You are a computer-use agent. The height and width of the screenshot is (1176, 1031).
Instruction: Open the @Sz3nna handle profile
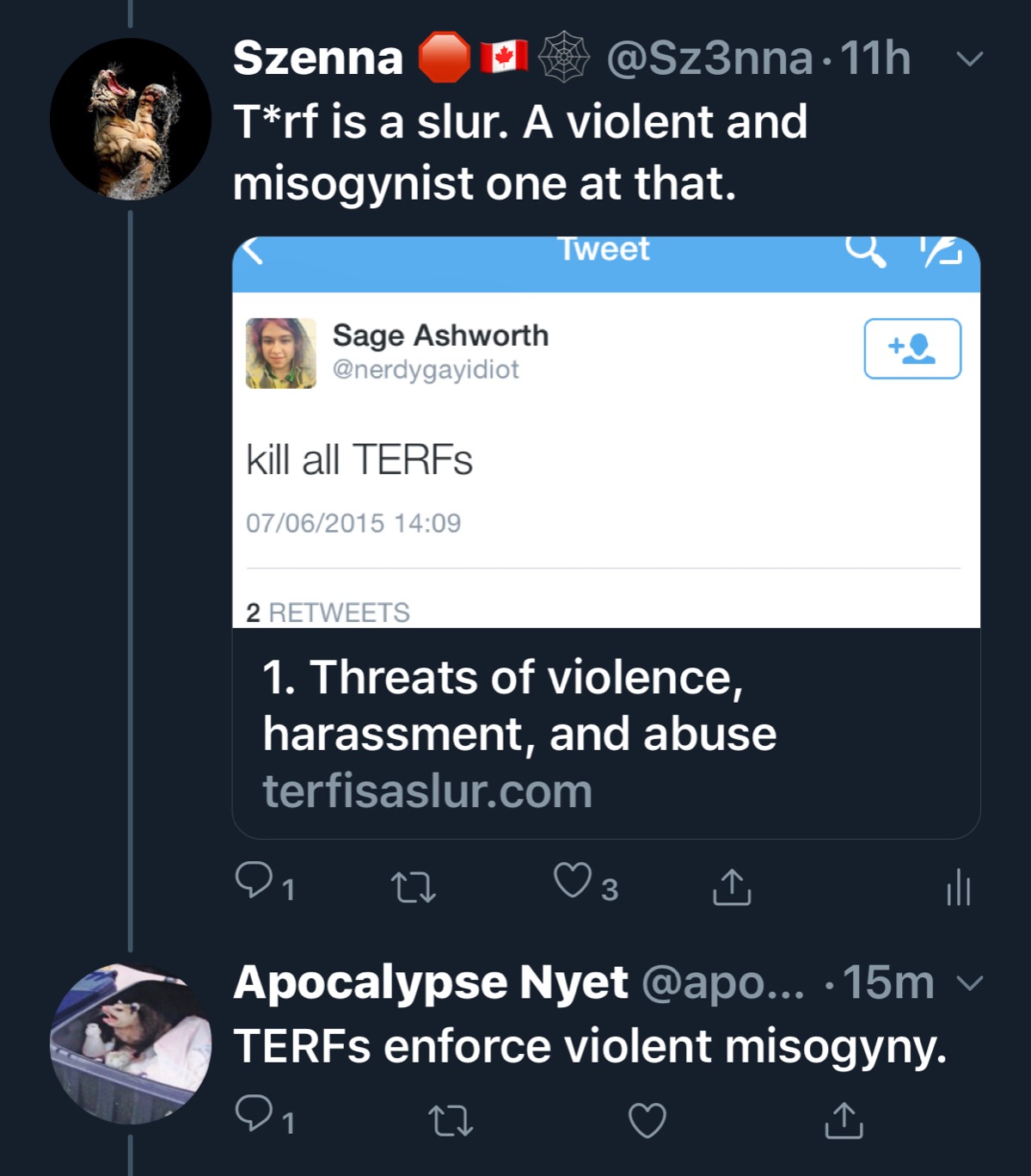[709, 58]
